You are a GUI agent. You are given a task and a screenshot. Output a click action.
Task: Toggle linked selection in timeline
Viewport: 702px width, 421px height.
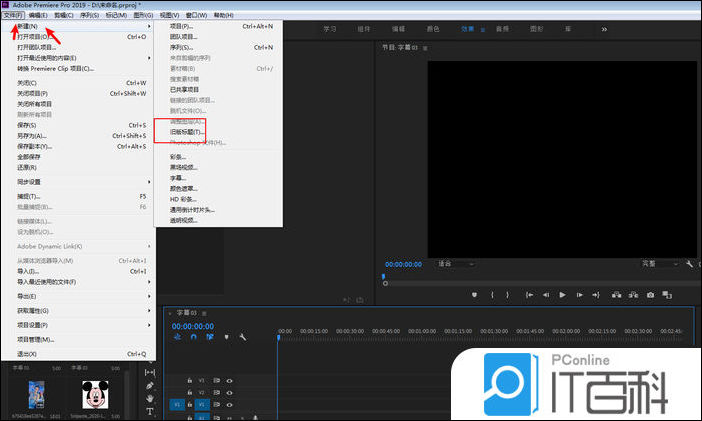click(210, 337)
